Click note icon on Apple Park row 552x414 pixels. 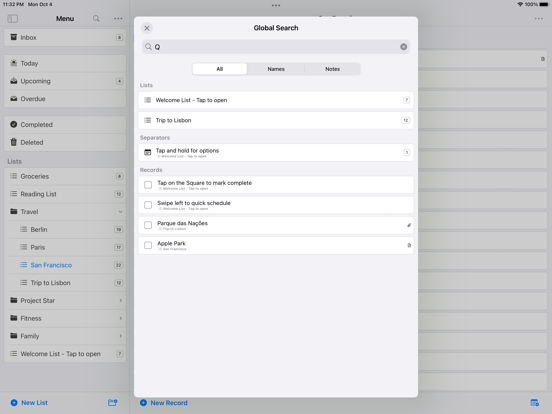[409, 245]
